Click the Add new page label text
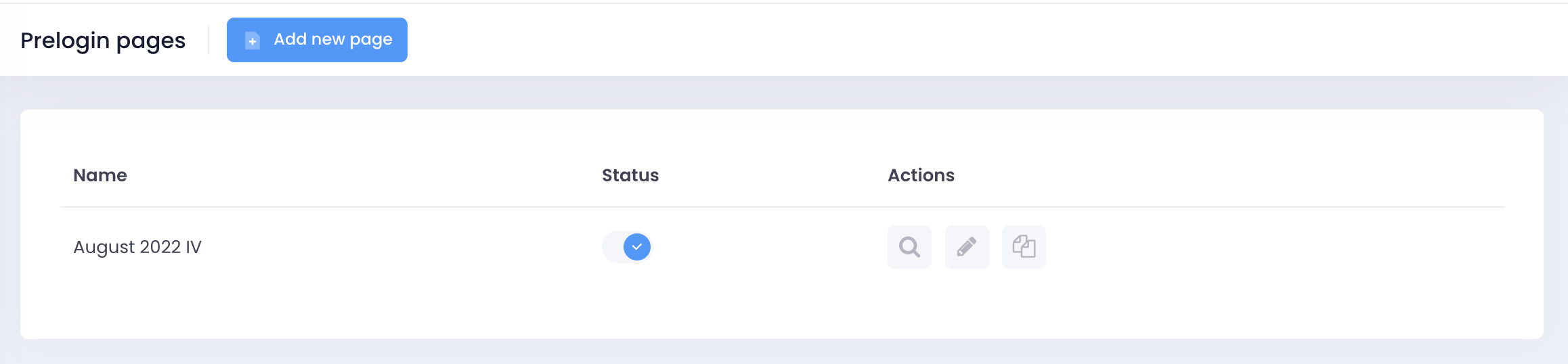This screenshot has width=1568, height=364. [333, 39]
